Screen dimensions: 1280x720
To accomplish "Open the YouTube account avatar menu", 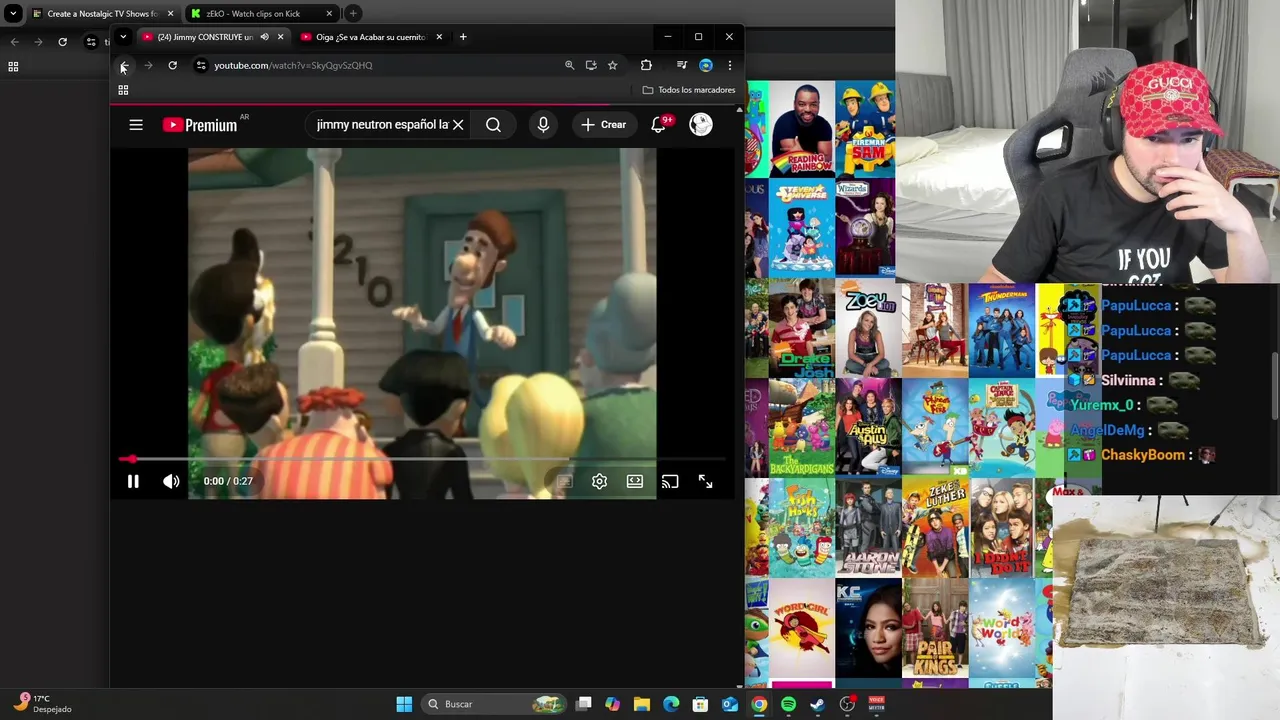I will (x=701, y=125).
